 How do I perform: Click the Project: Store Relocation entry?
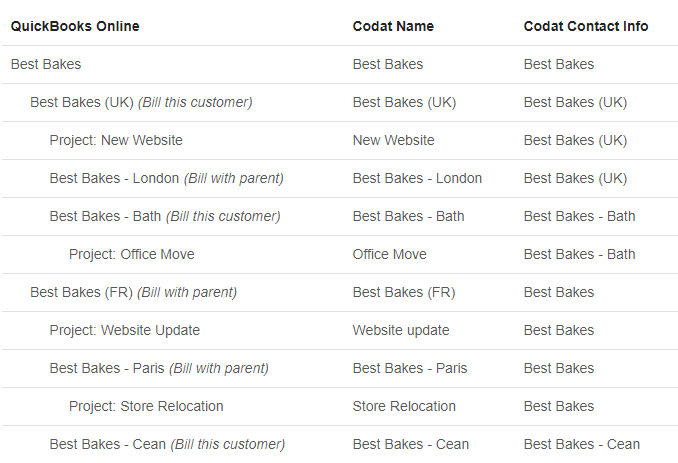pos(146,406)
